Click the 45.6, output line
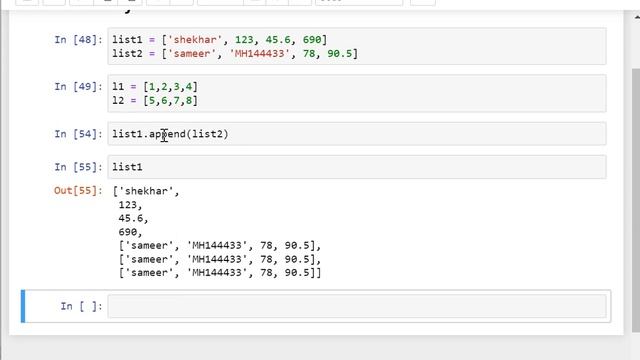Viewport: 640px width, 360px height. pos(133,218)
